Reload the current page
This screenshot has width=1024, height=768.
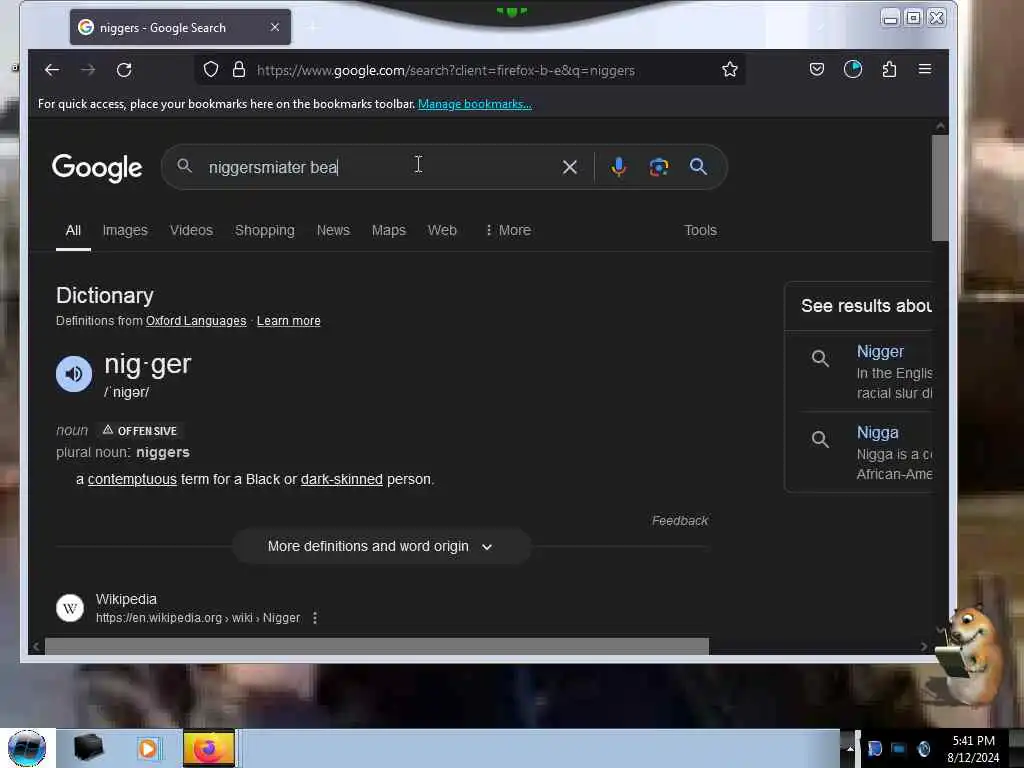[124, 70]
